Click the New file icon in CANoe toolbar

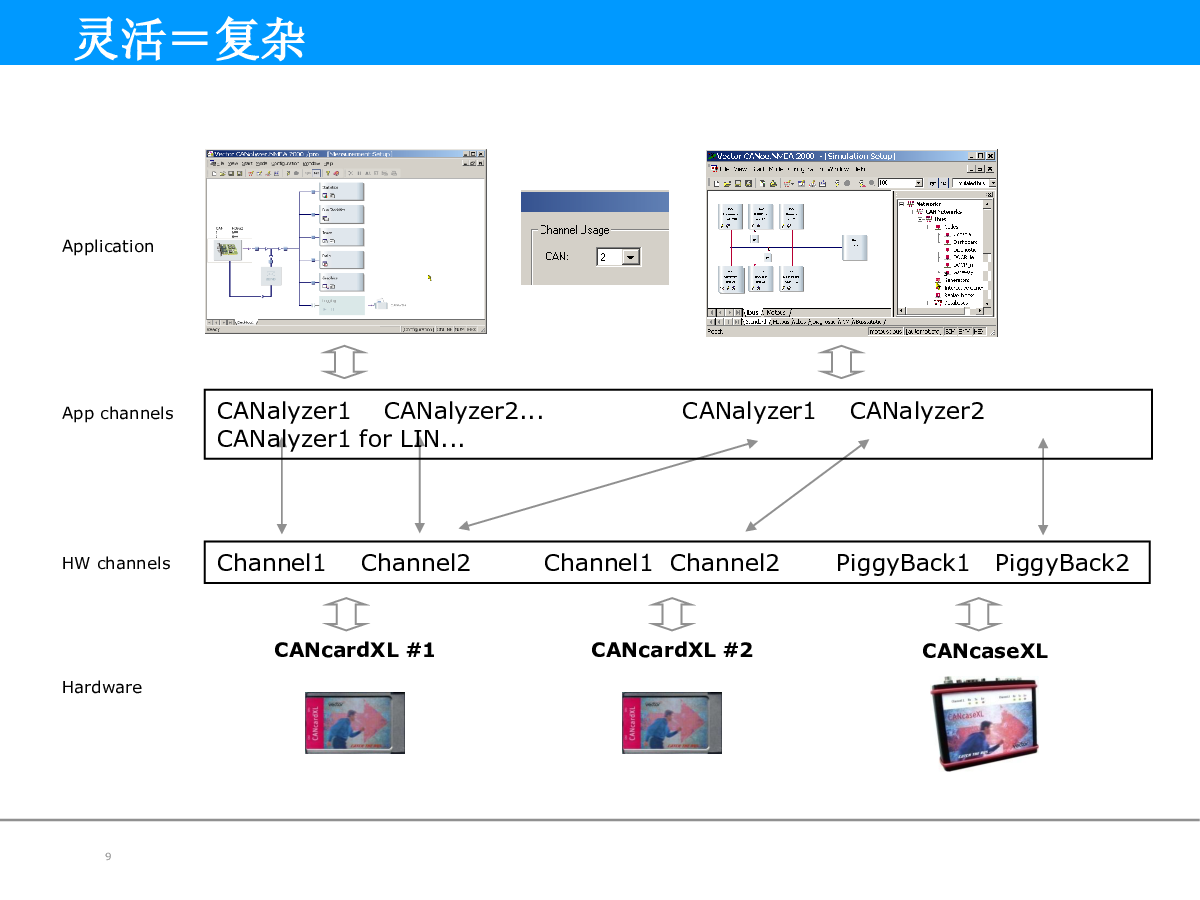click(716, 183)
